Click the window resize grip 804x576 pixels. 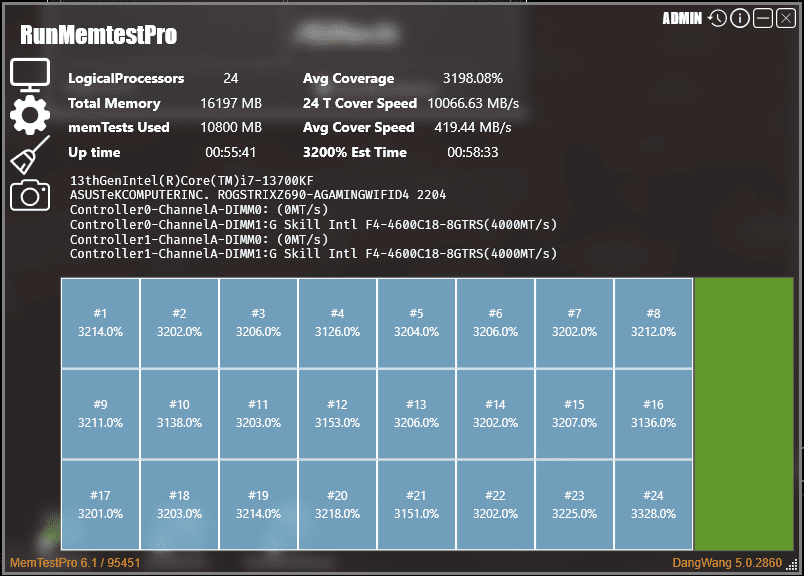click(792, 564)
